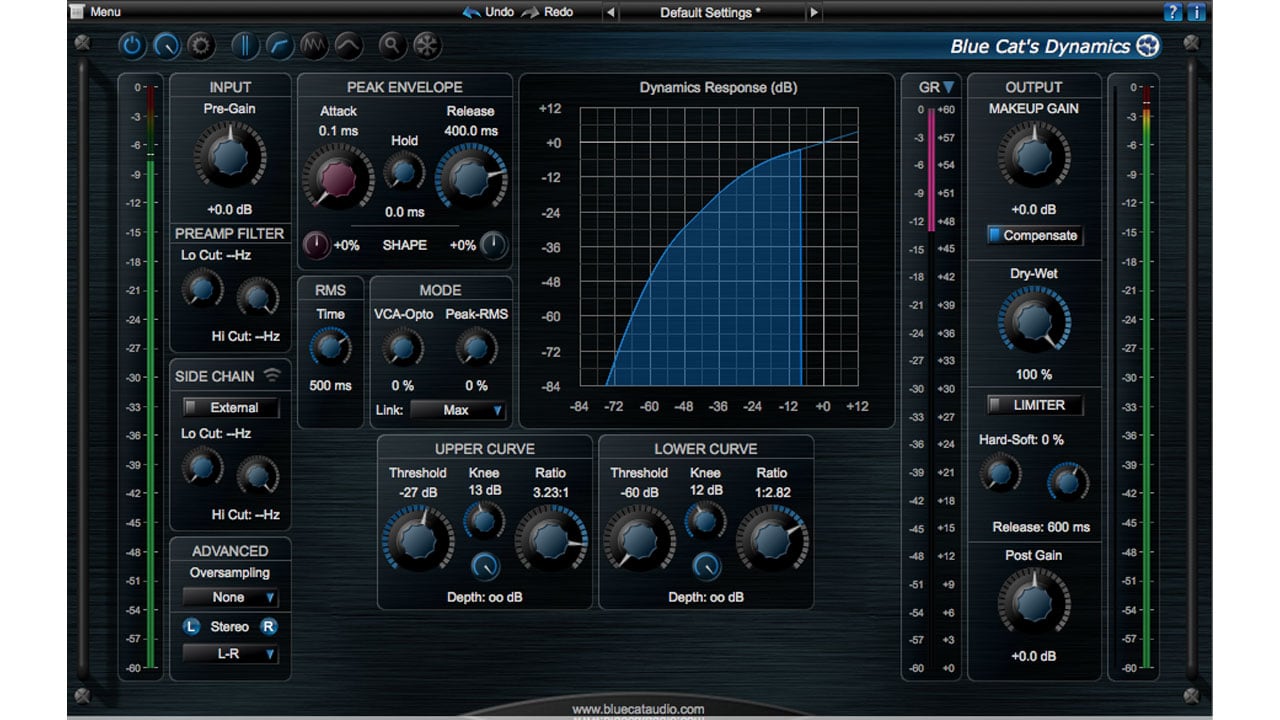Click the Lower Curve Threshold knob
1280x720 pixels.
[x=638, y=539]
